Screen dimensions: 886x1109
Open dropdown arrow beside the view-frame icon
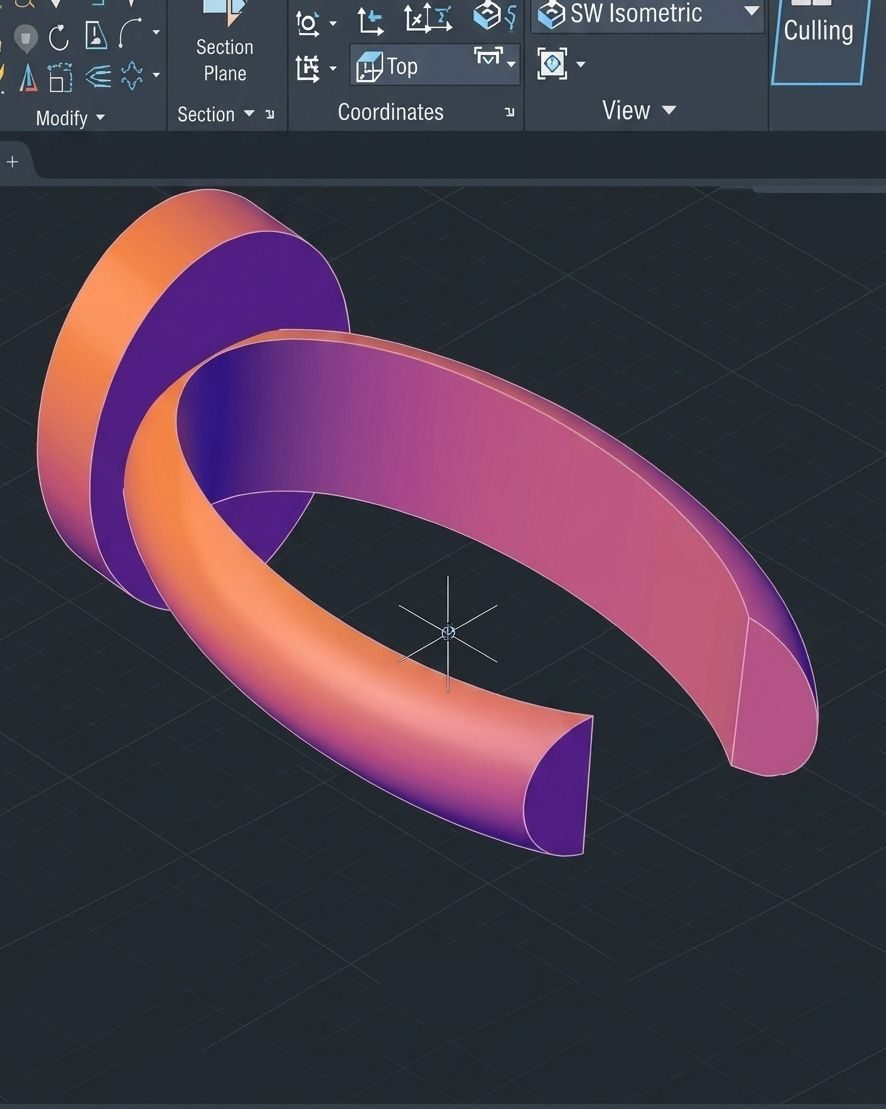pyautogui.click(x=581, y=64)
